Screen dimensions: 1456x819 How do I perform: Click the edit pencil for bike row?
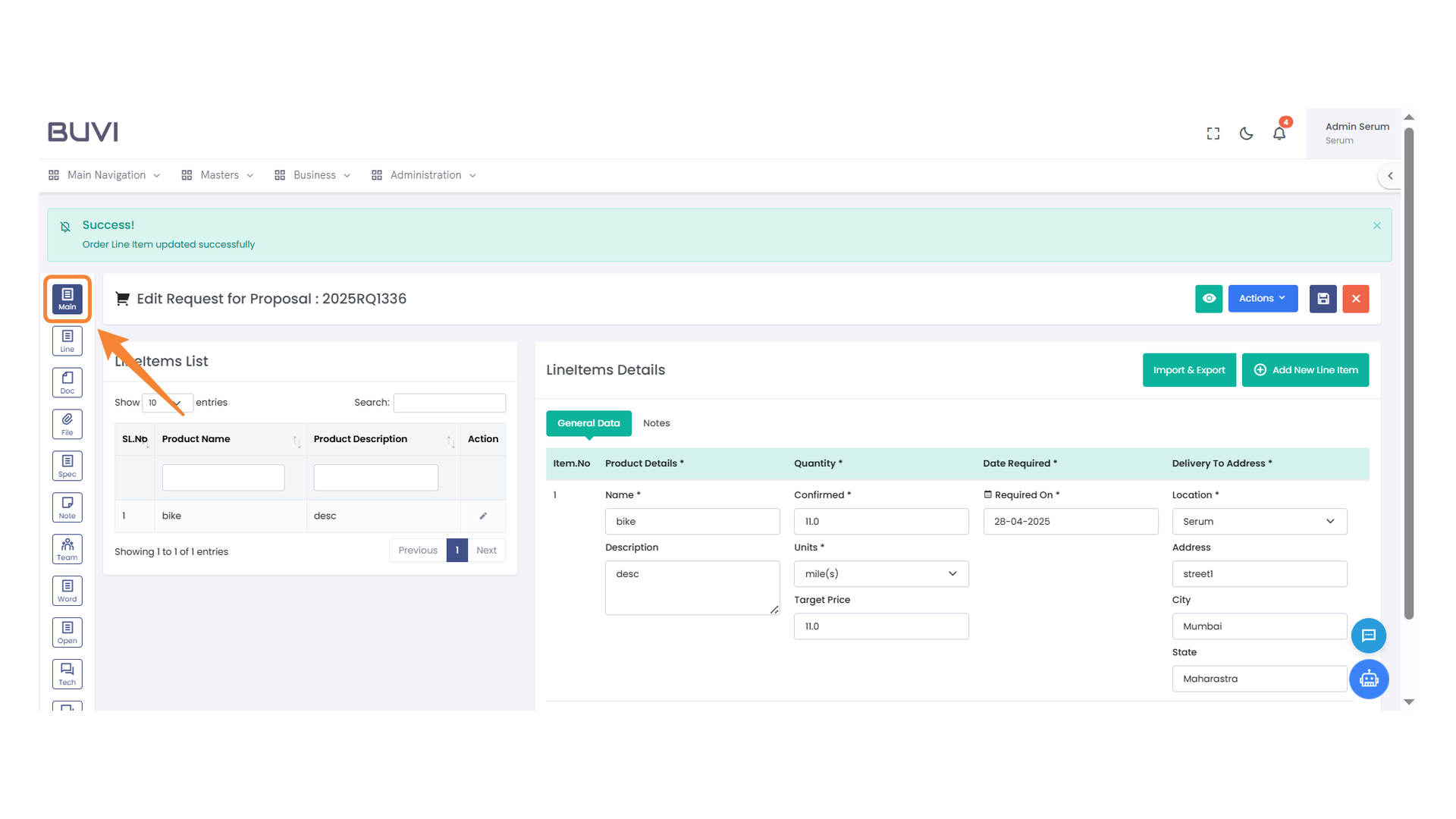pos(483,516)
